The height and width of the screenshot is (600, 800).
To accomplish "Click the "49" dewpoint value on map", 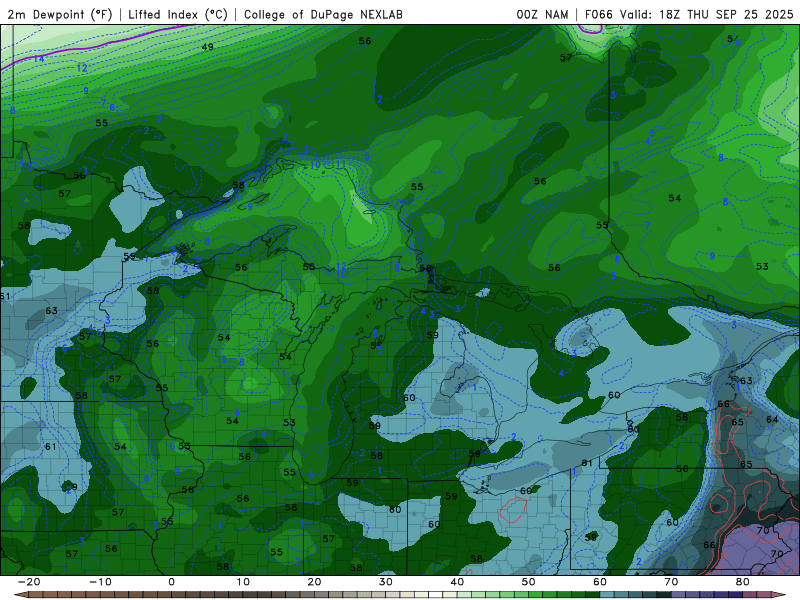I will [x=207, y=47].
